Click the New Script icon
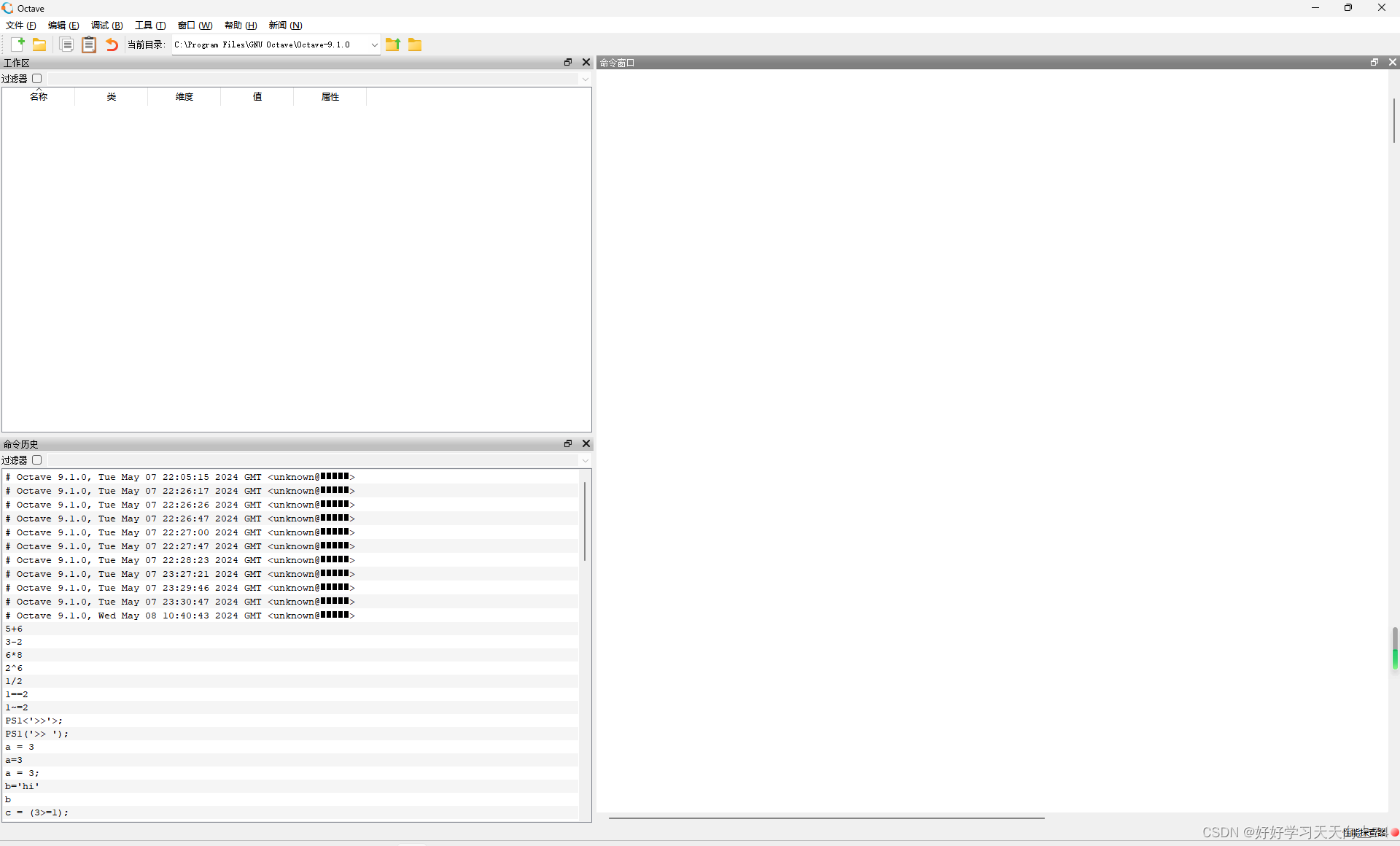Screen dimensions: 1400x846 pyautogui.click(x=17, y=44)
